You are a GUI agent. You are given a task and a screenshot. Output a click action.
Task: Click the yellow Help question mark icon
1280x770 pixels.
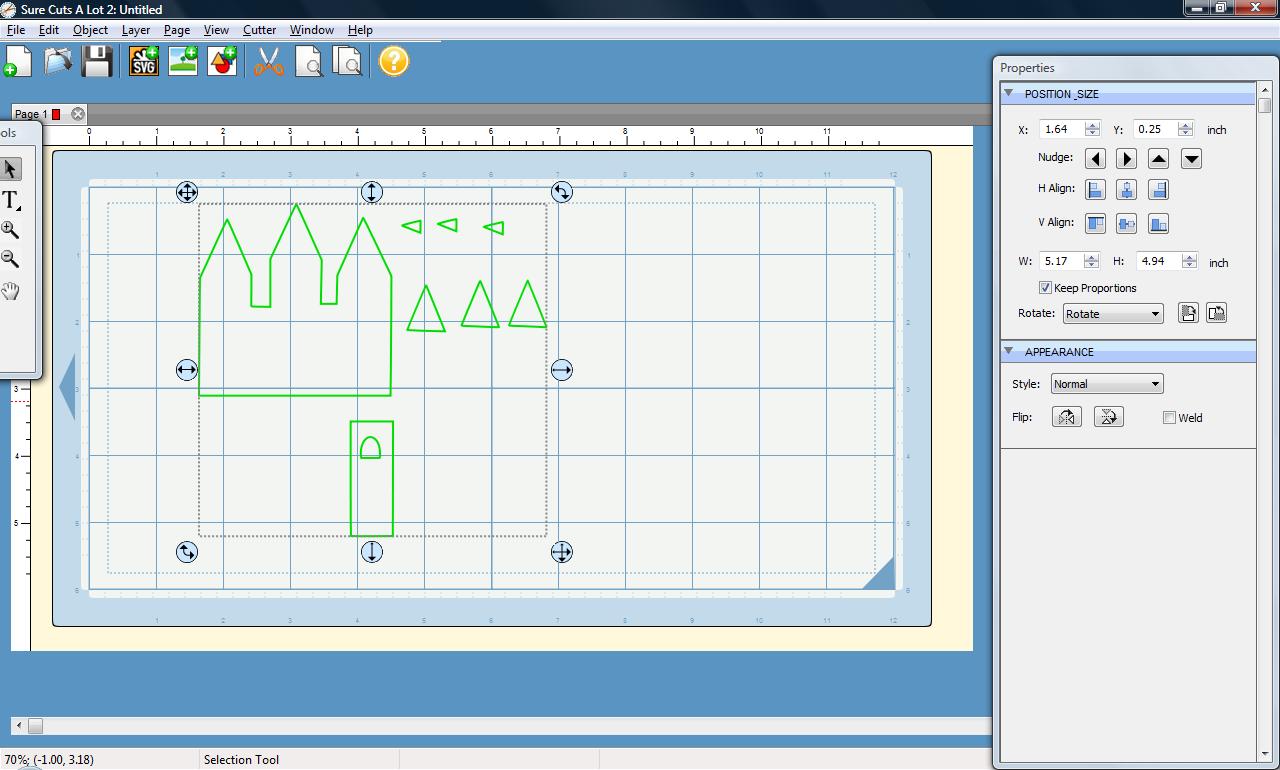click(x=394, y=62)
